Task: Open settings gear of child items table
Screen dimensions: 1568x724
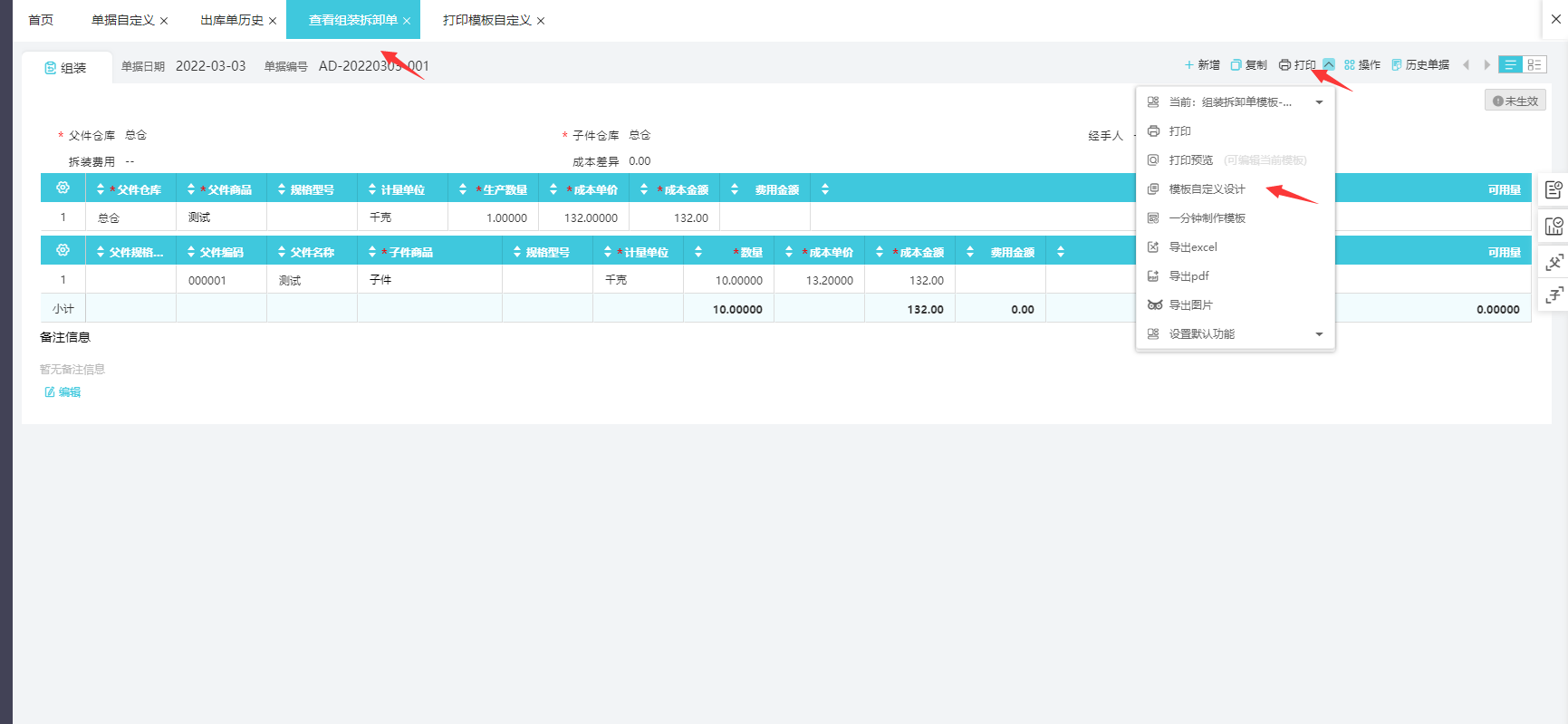Action: click(x=63, y=250)
